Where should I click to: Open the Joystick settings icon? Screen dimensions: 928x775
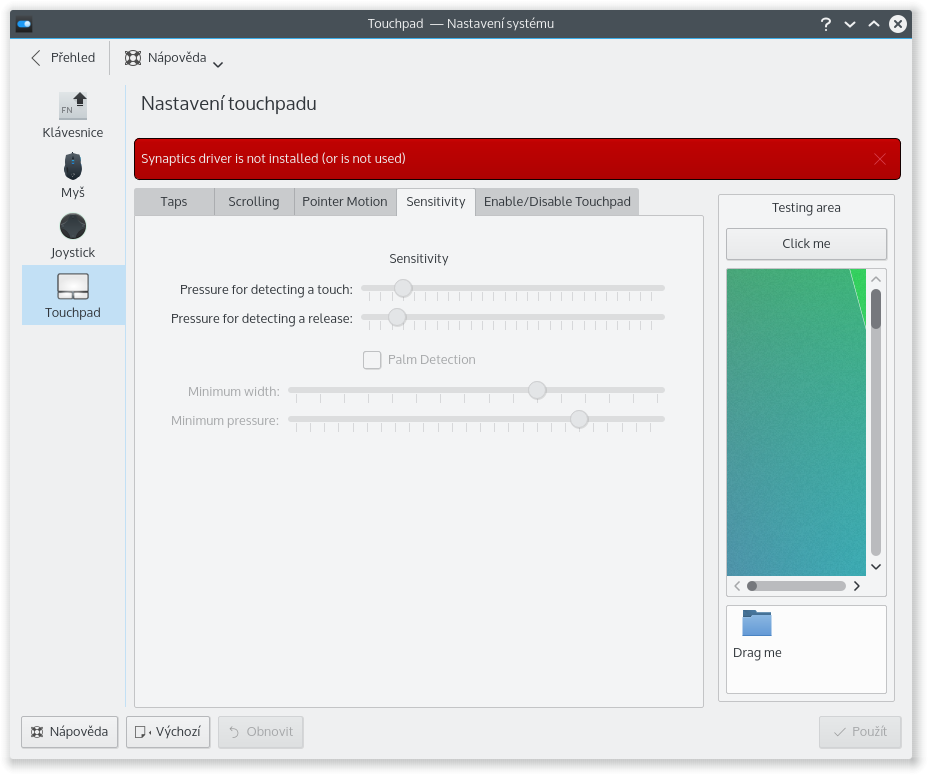pos(73,226)
